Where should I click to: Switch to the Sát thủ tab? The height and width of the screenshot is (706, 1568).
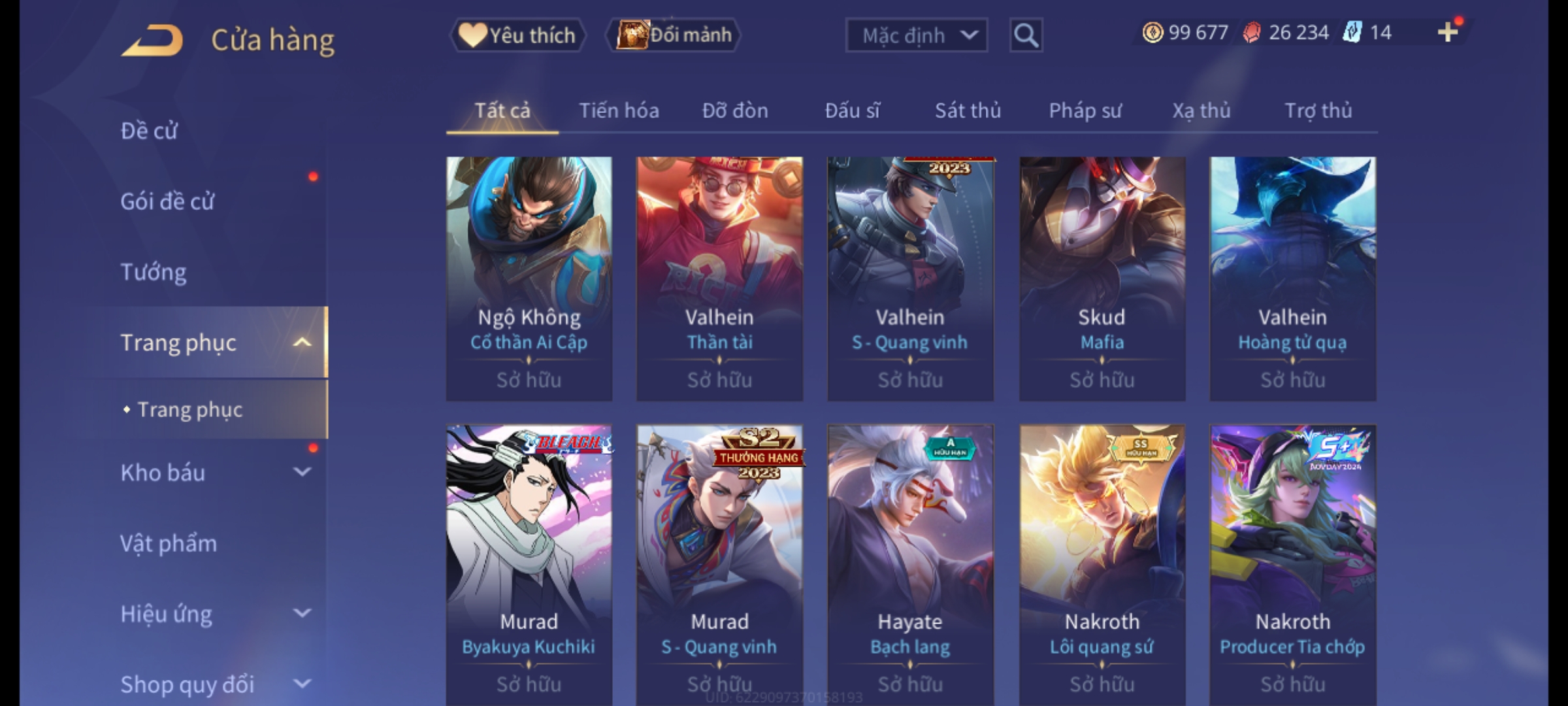[968, 110]
